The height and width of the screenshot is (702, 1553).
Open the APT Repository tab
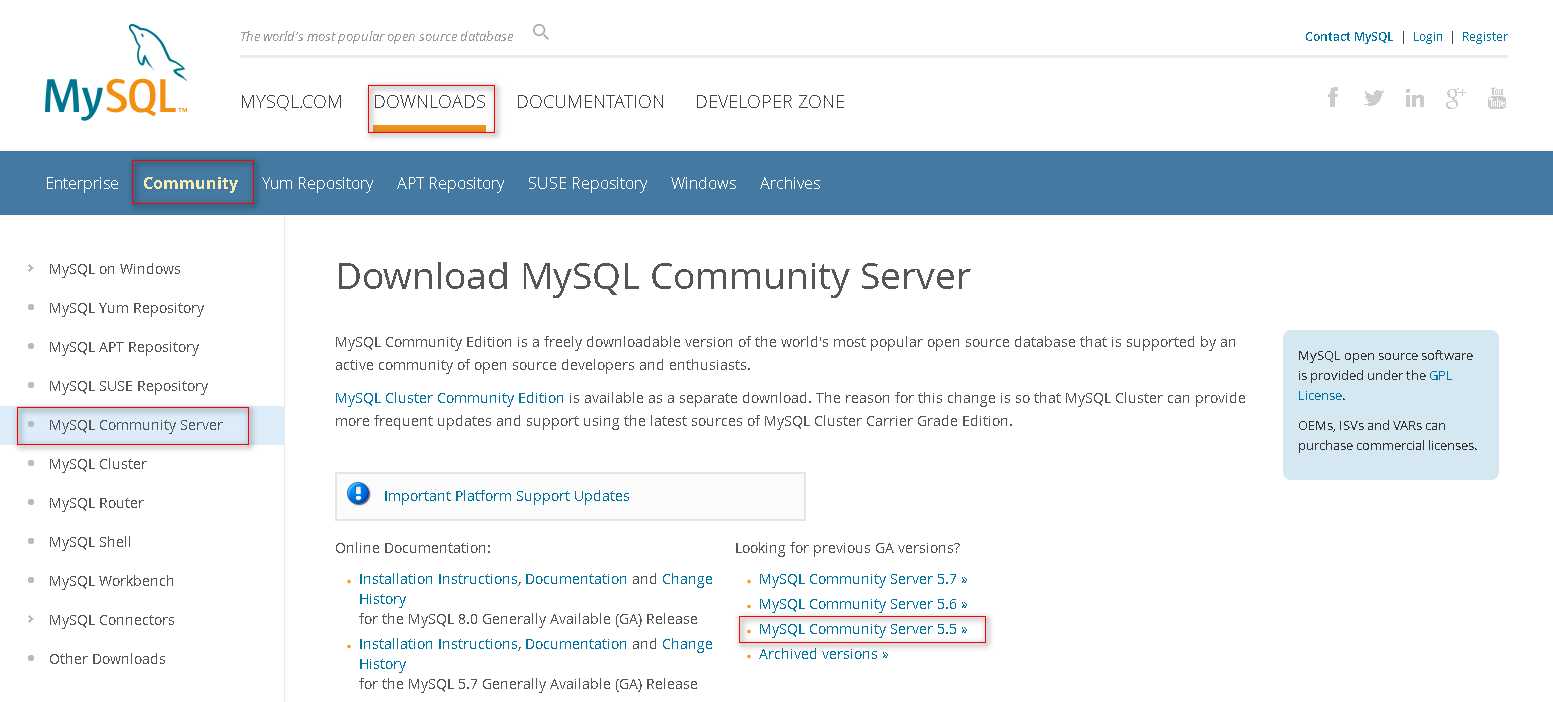[x=450, y=183]
